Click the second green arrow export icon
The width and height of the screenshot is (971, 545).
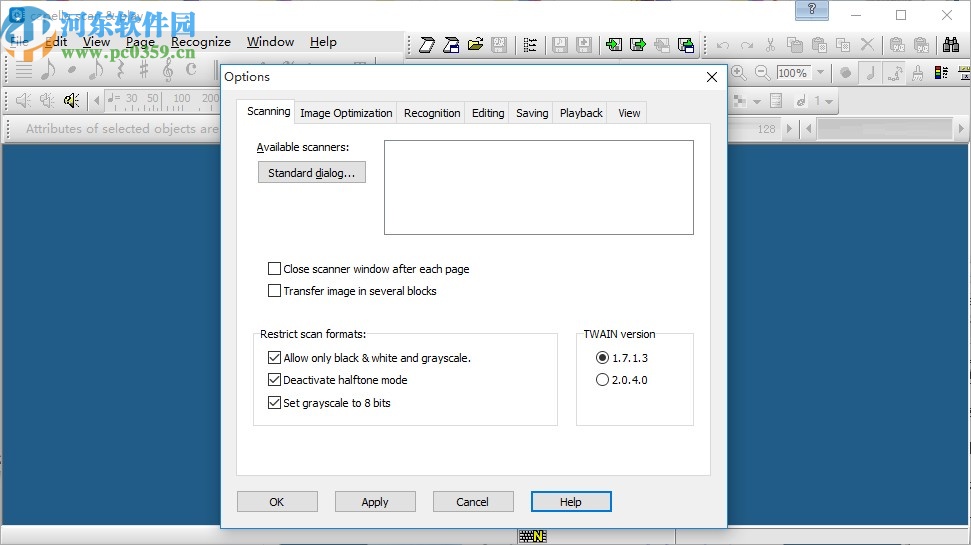[x=637, y=45]
